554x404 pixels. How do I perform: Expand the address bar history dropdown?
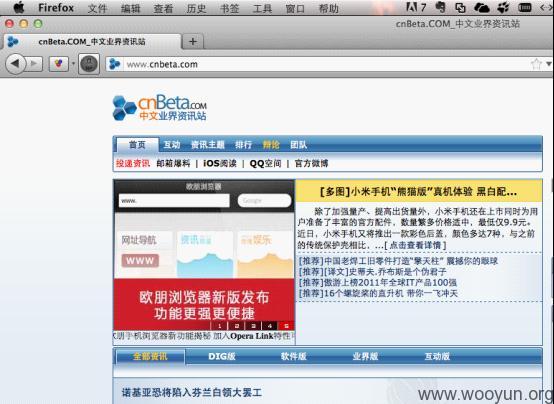tap(548, 64)
